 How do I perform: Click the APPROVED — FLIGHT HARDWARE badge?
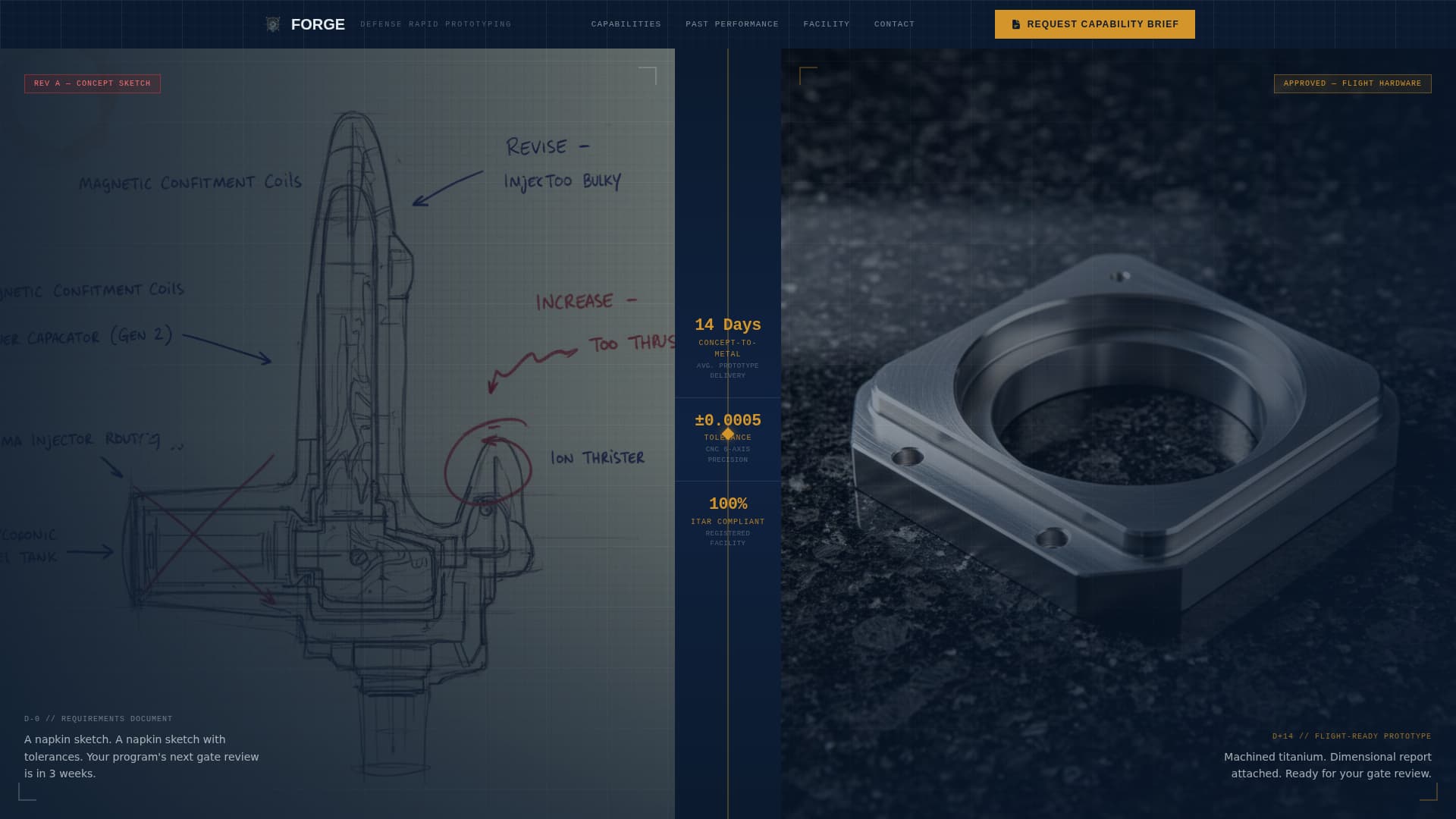click(1351, 83)
